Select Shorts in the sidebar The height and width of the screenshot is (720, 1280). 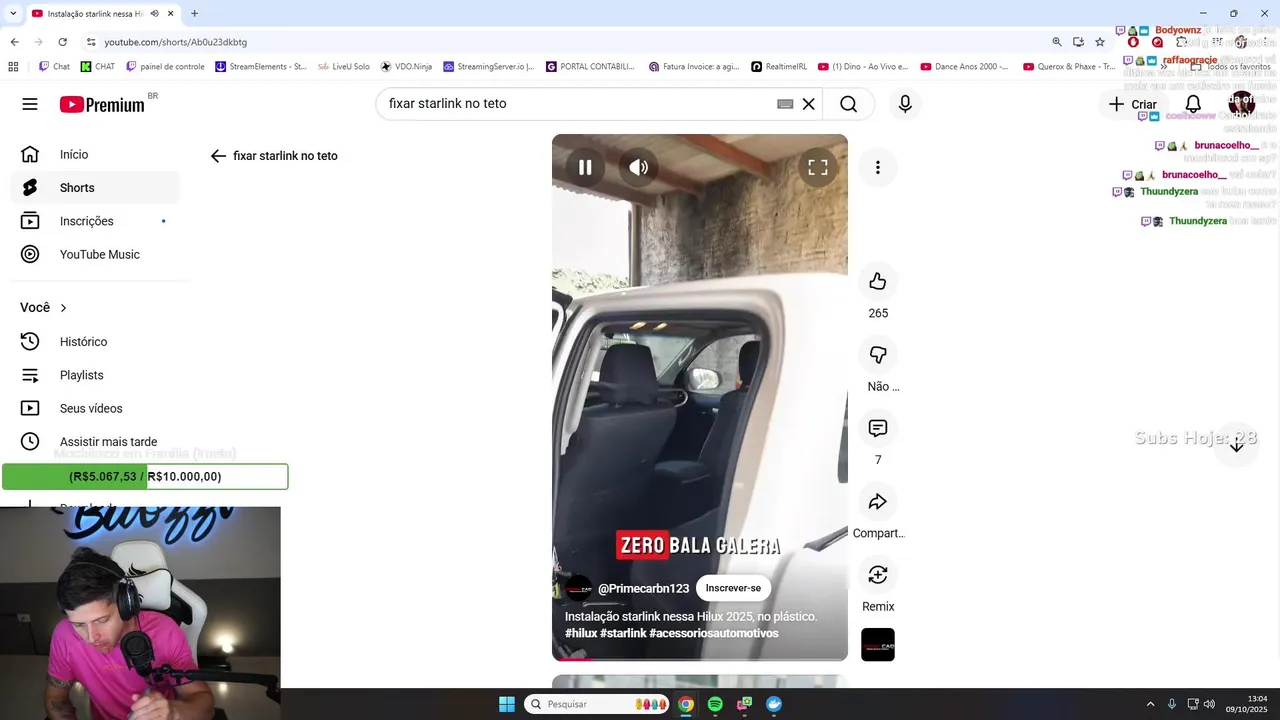click(95, 188)
